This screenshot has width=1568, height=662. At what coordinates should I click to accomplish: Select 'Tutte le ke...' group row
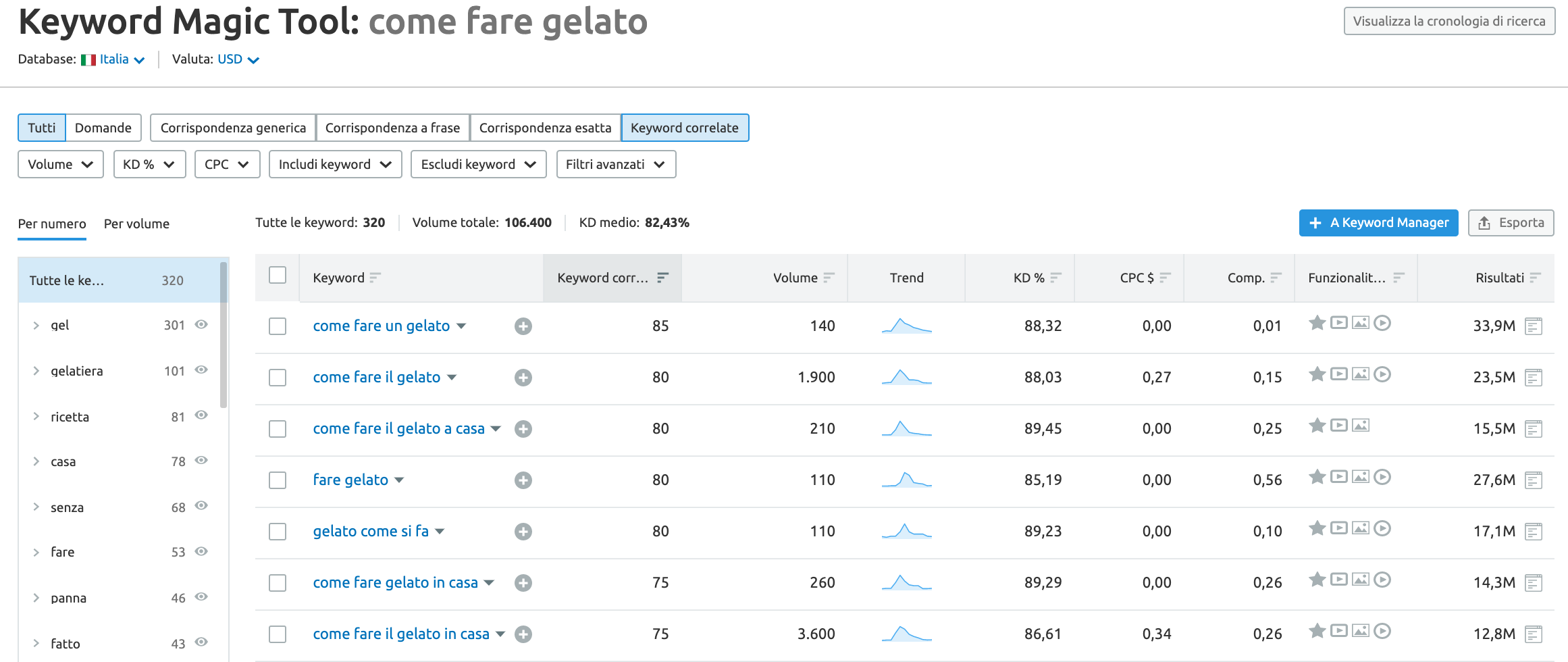click(120, 280)
